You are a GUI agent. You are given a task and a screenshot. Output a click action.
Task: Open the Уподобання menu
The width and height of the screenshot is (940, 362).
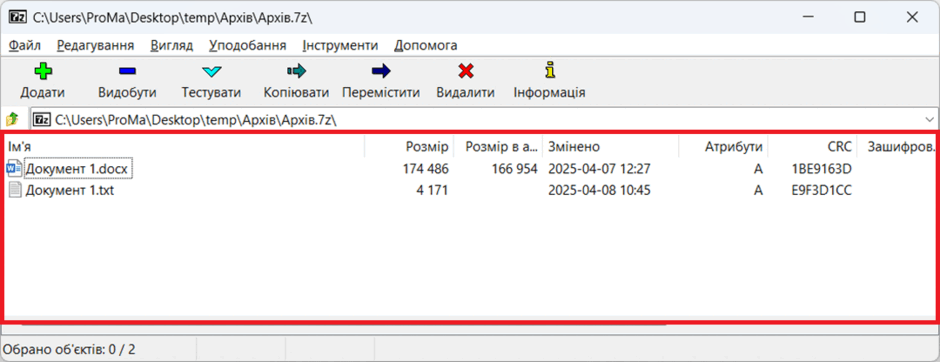point(248,46)
